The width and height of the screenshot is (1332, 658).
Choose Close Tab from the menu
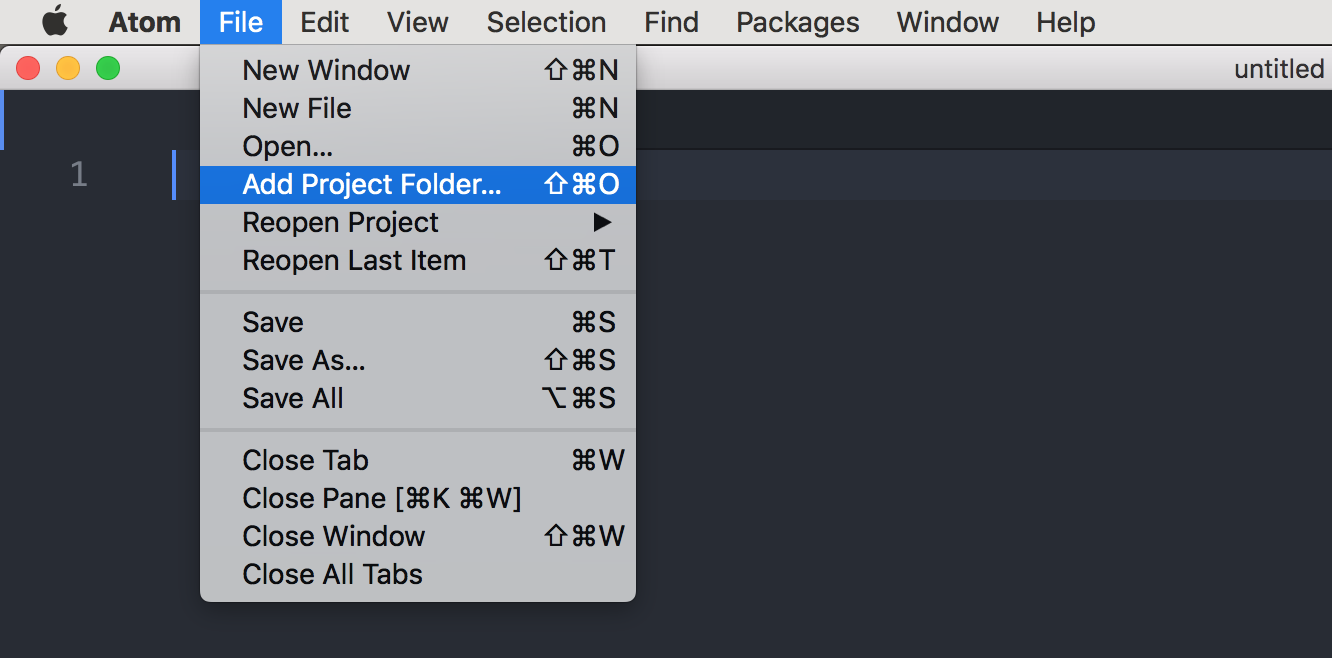418,460
